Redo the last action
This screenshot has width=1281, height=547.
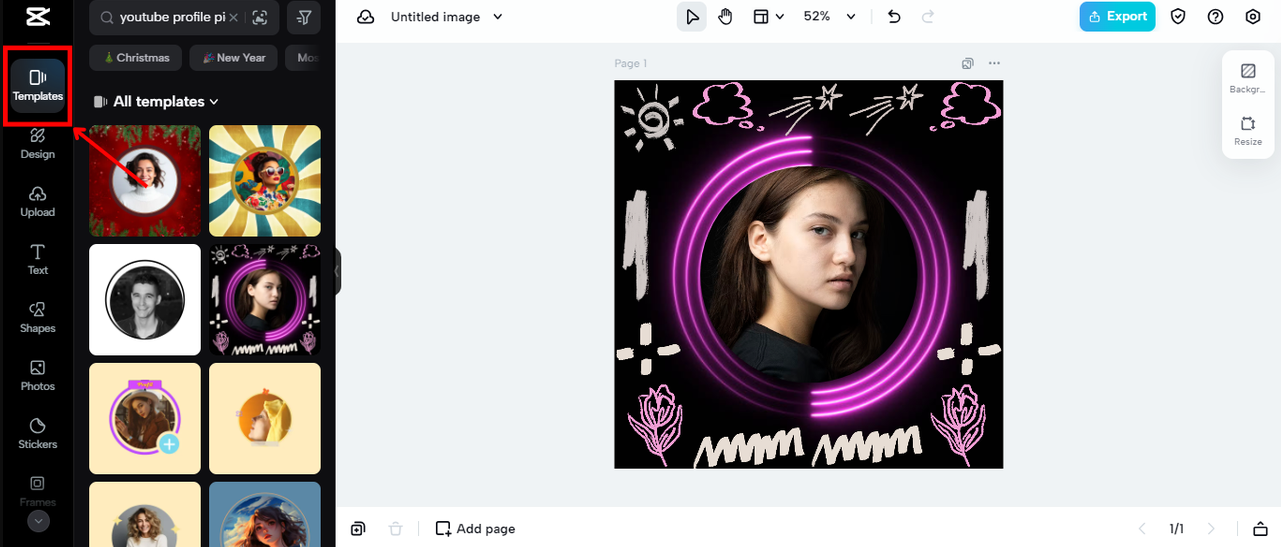pos(928,17)
